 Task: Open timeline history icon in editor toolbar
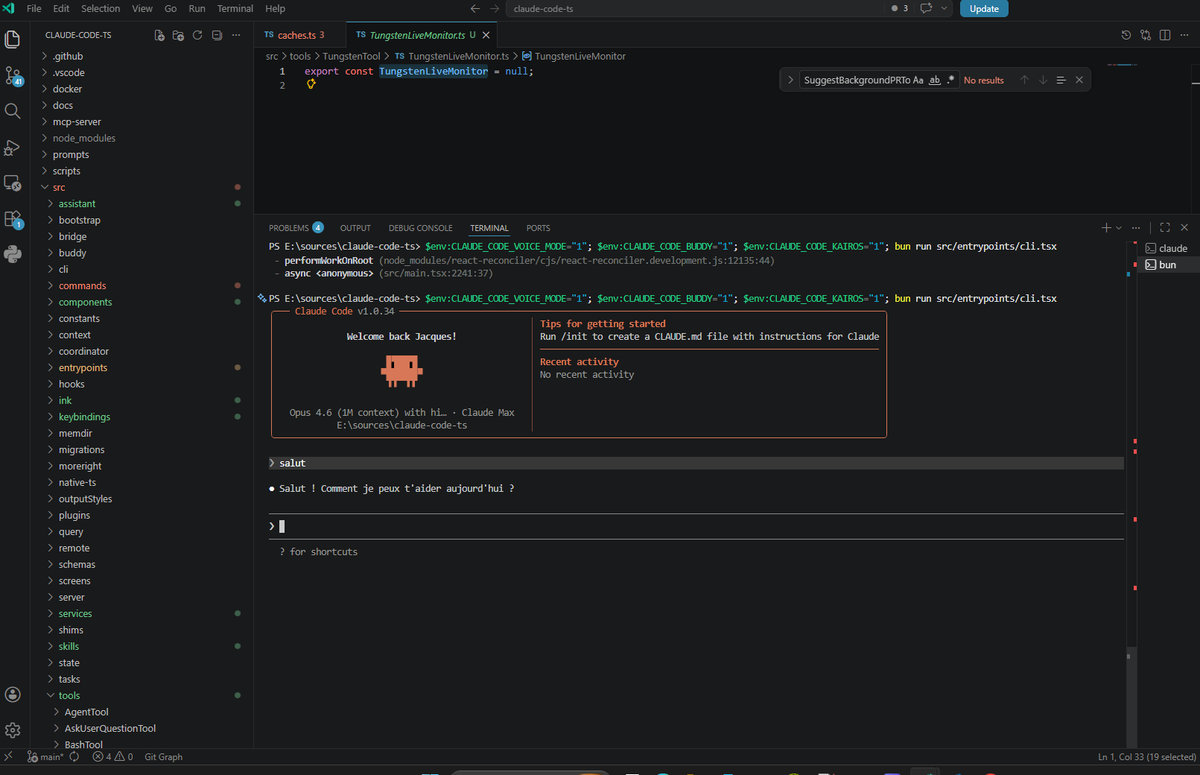pyautogui.click(x=1126, y=35)
